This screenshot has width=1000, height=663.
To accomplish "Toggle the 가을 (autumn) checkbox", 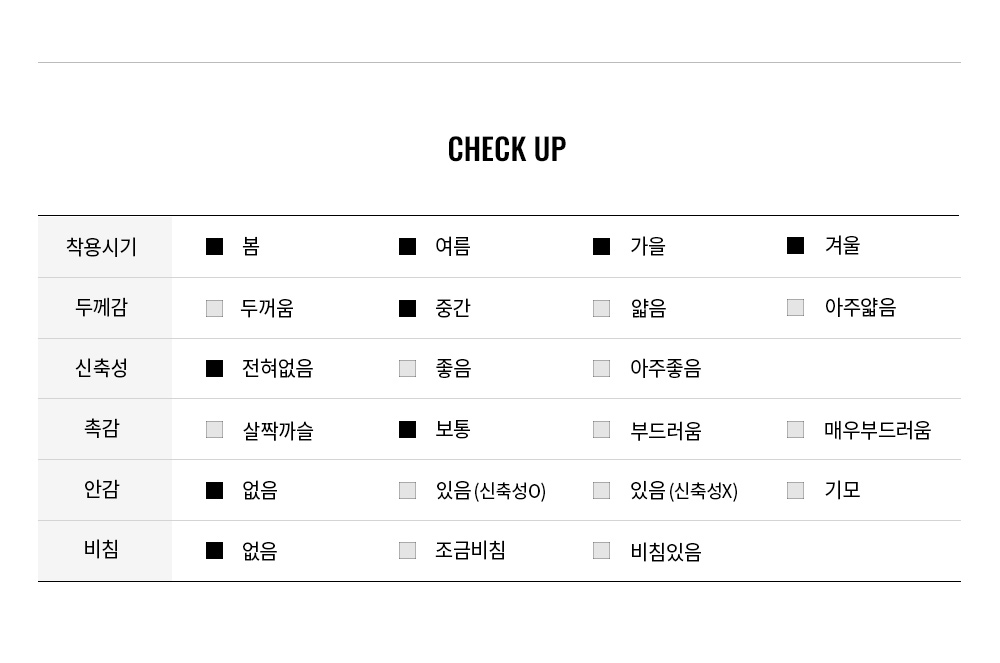I will pyautogui.click(x=601, y=247).
